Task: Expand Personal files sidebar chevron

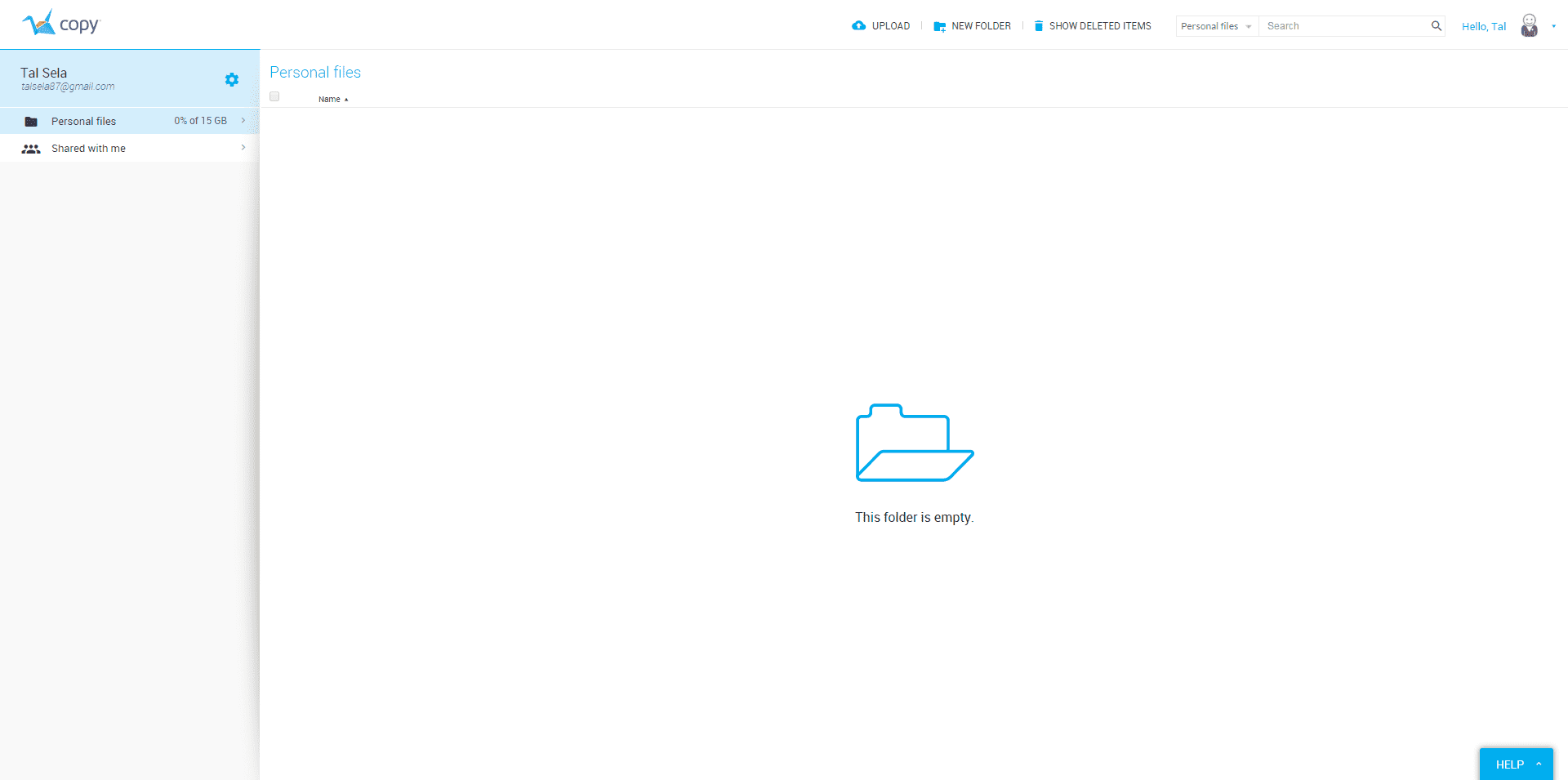Action: pyautogui.click(x=243, y=120)
